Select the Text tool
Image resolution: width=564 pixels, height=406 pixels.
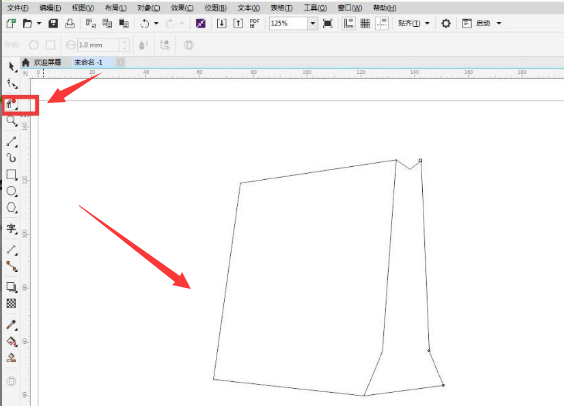pyautogui.click(x=12, y=229)
